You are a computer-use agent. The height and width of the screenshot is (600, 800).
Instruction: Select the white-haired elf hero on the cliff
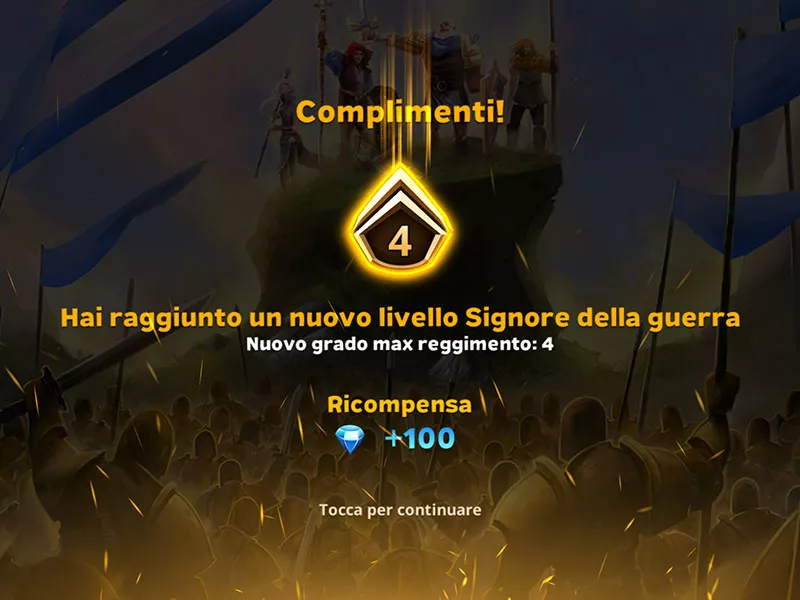[x=283, y=120]
